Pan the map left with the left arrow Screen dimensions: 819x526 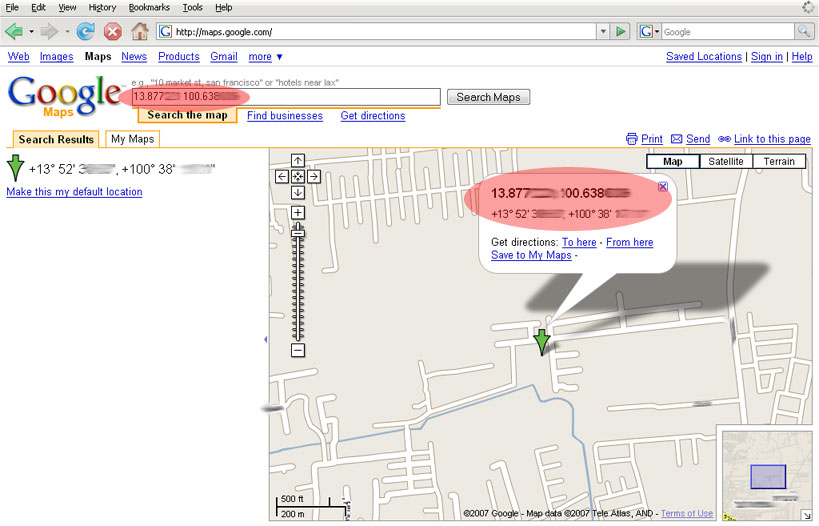(x=282, y=177)
